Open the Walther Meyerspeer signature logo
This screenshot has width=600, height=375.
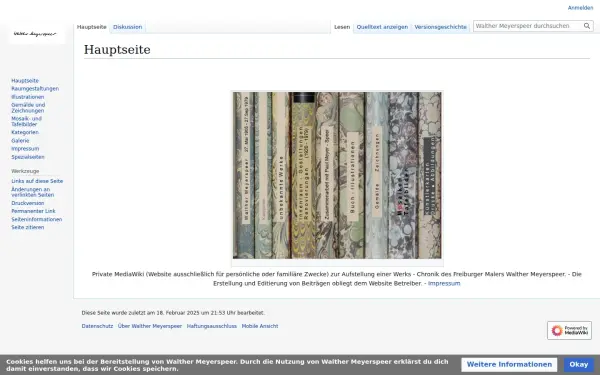click(x=35, y=34)
